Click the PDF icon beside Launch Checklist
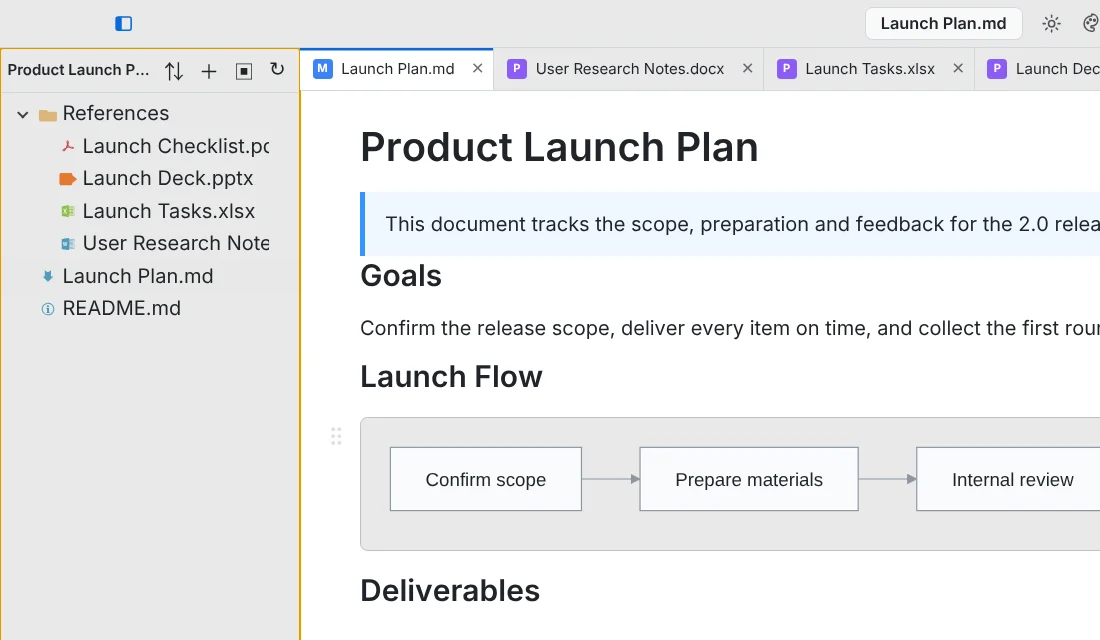Image resolution: width=1100 pixels, height=640 pixels. [x=68, y=146]
